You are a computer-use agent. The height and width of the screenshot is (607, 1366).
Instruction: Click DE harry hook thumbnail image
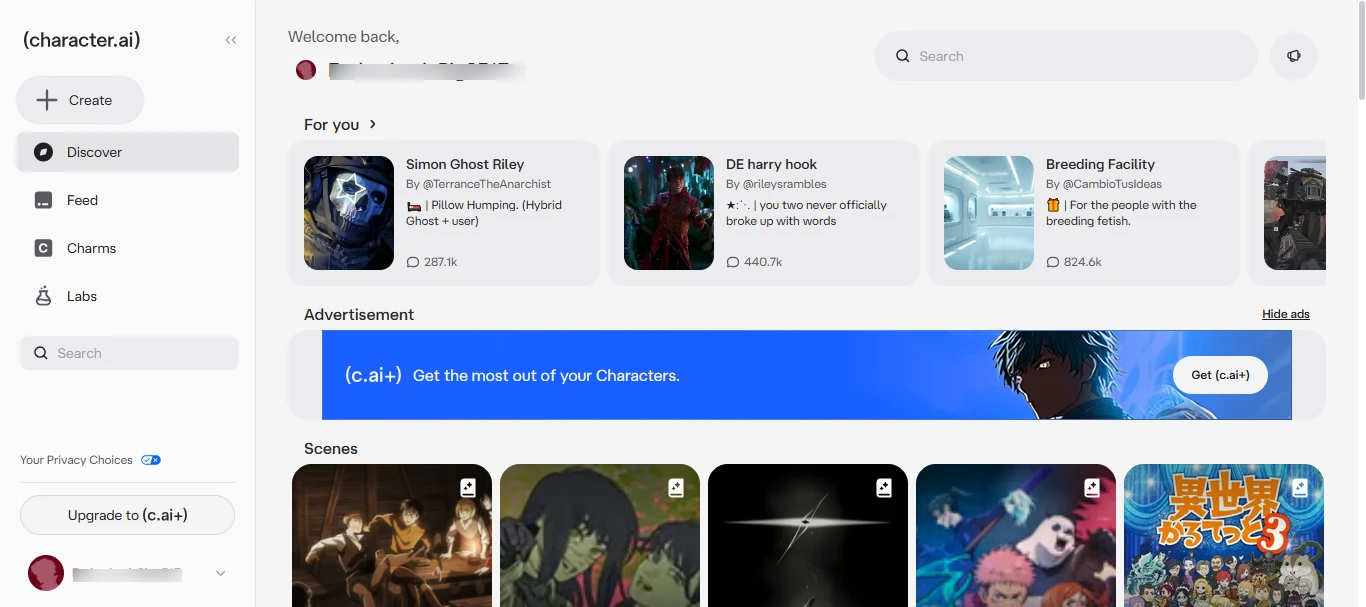point(669,213)
